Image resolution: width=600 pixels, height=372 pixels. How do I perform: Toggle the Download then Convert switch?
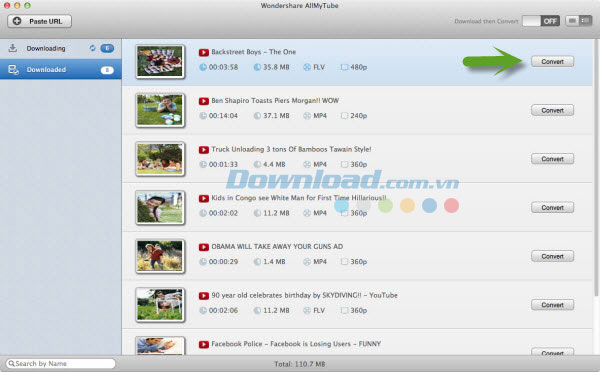coord(541,21)
